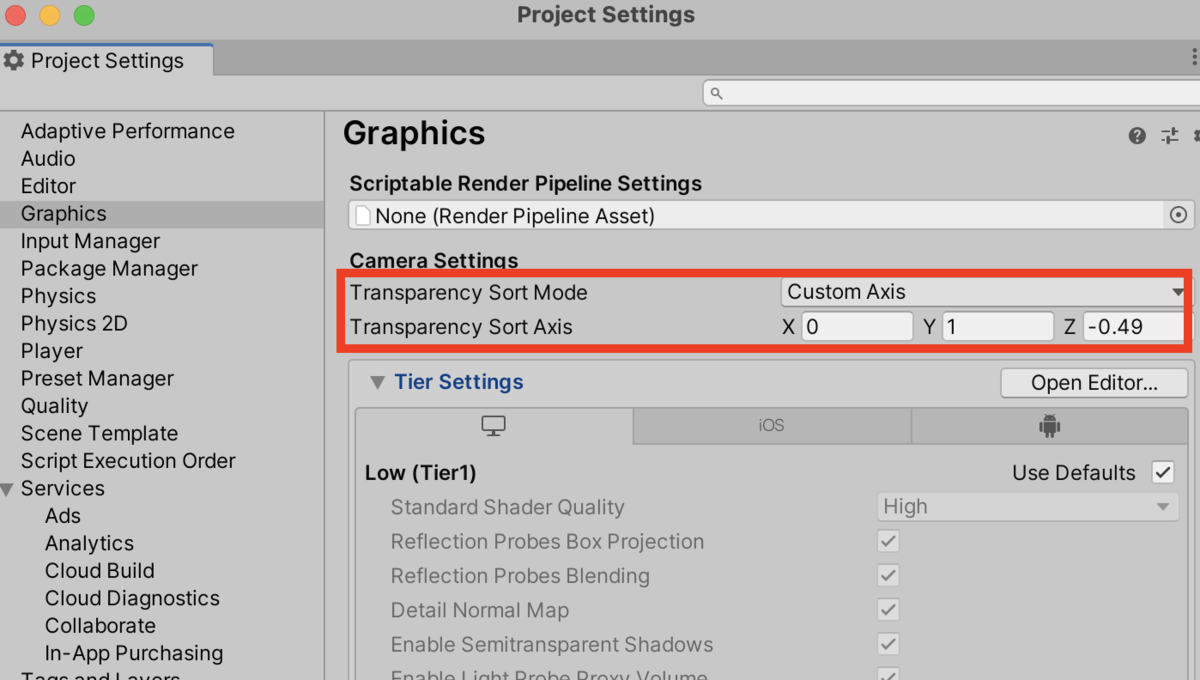Select the desktop platform tier tab
Viewport: 1200px width, 680px height.
click(493, 426)
